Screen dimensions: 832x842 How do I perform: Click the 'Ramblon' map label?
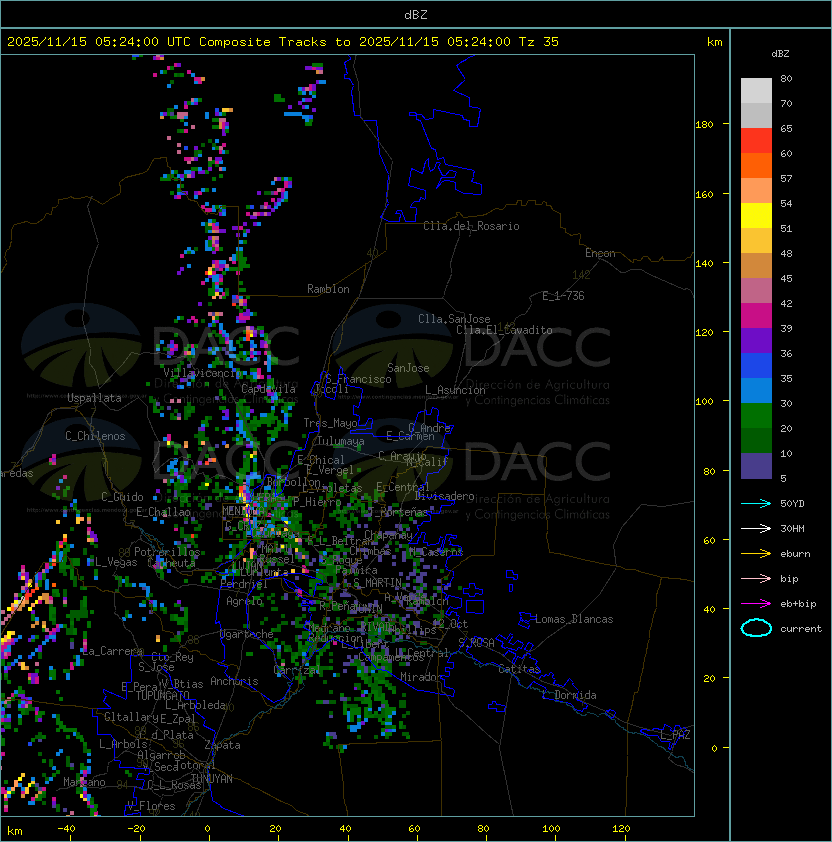328,289
